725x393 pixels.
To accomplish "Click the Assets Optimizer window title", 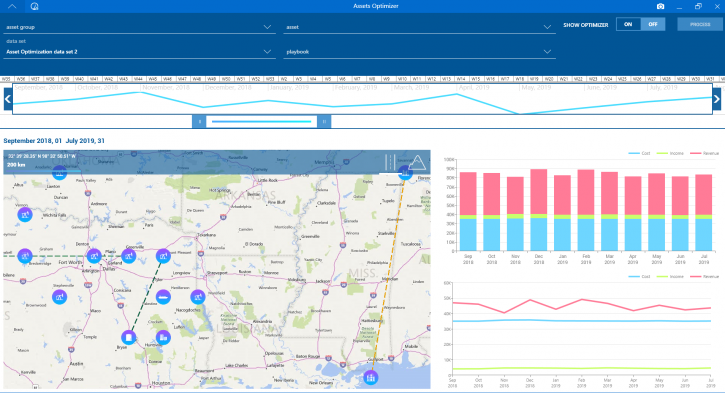I will click(x=375, y=6).
